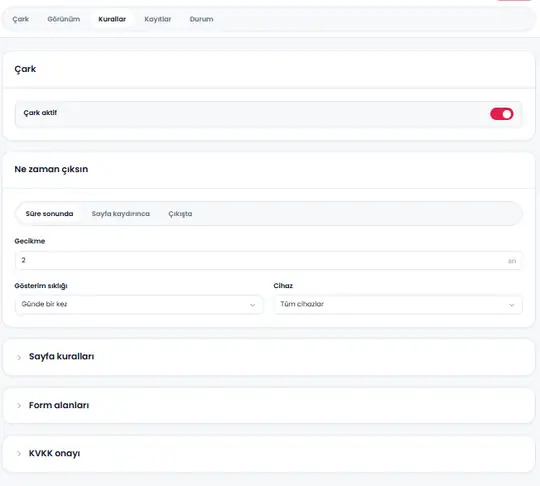540x486 pixels.
Task: Switch to the Çark tab
Action: pyautogui.click(x=21, y=19)
